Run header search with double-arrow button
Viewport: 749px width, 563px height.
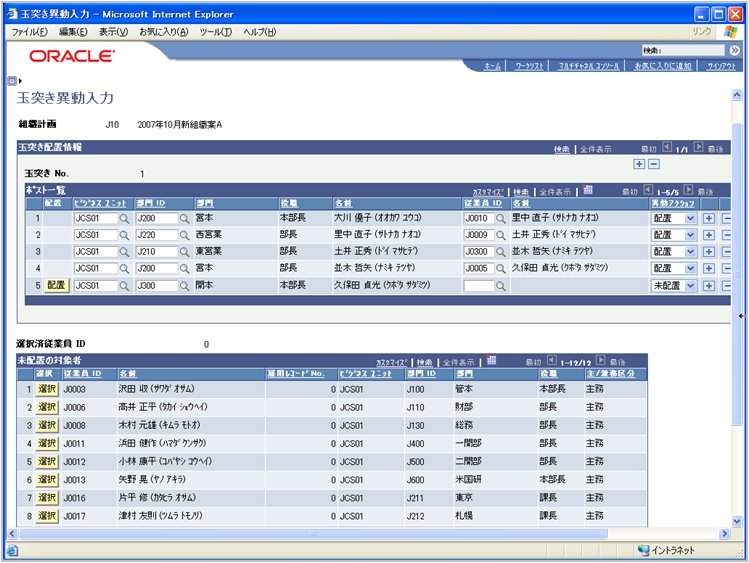(x=735, y=50)
